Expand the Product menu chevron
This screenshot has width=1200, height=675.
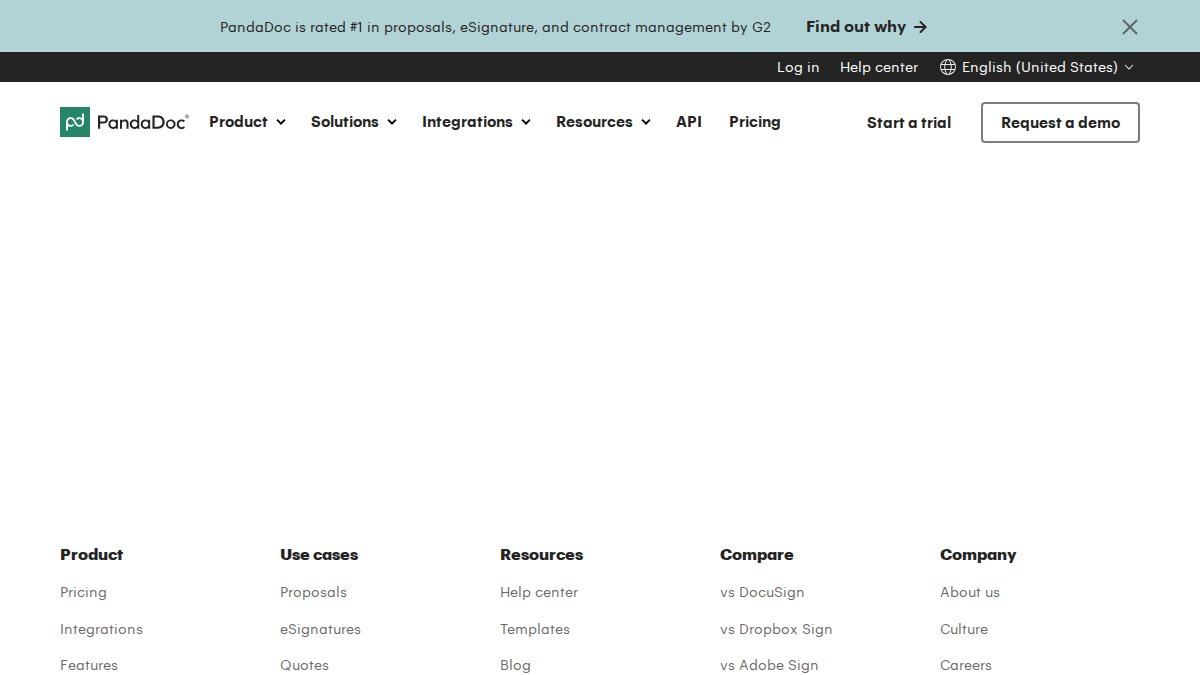(x=281, y=122)
